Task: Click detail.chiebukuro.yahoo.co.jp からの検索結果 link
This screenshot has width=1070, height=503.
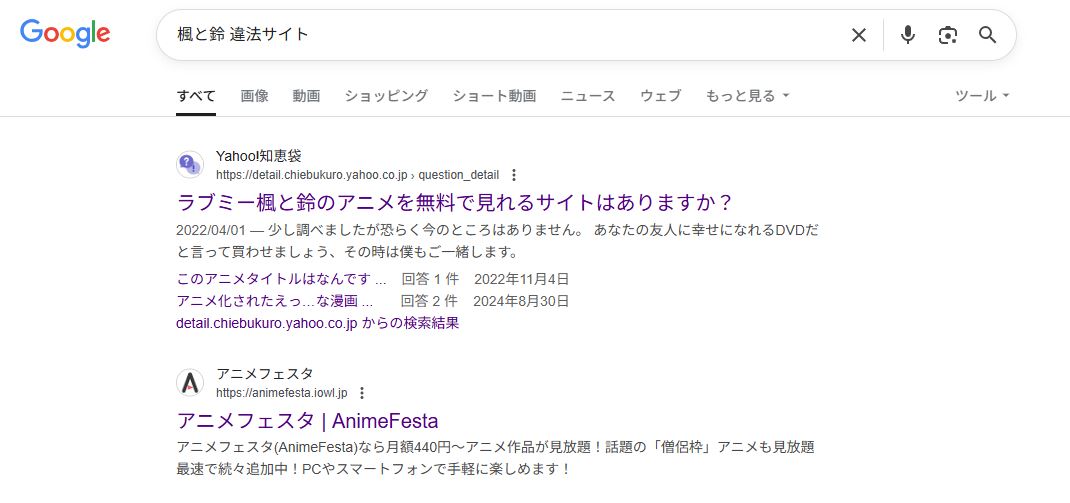Action: 317,323
